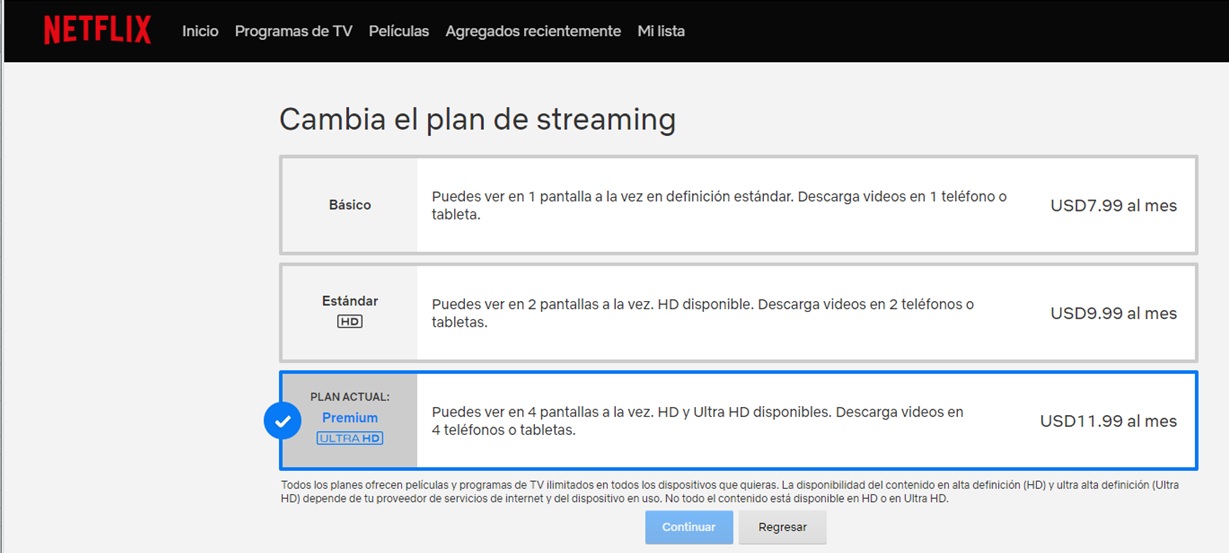Click the 'Cambia el plan de streaming' heading
This screenshot has width=1229, height=553.
(477, 119)
